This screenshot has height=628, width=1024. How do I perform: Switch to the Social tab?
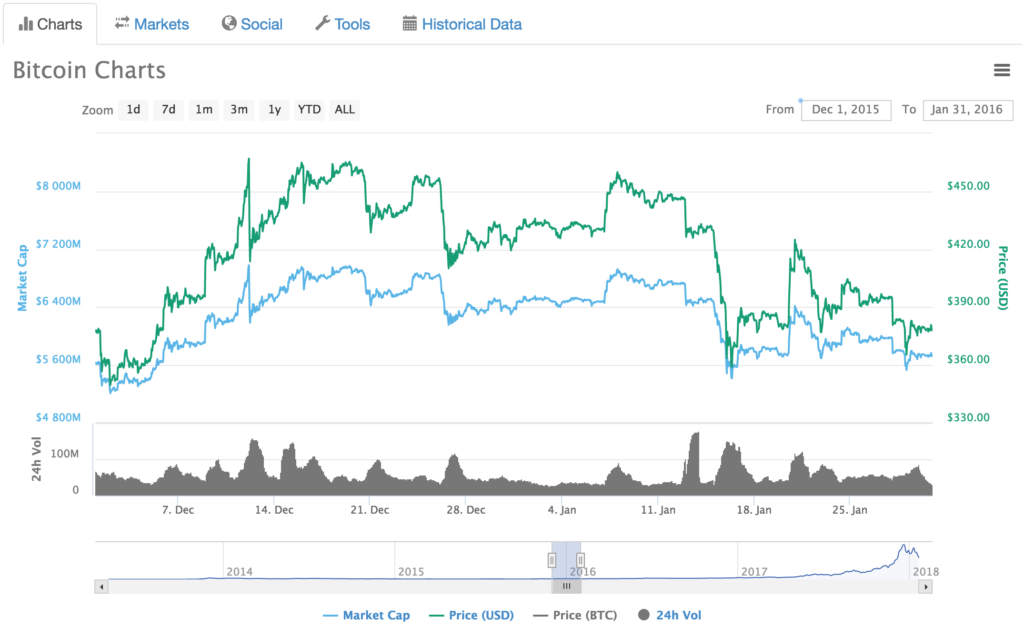point(252,24)
